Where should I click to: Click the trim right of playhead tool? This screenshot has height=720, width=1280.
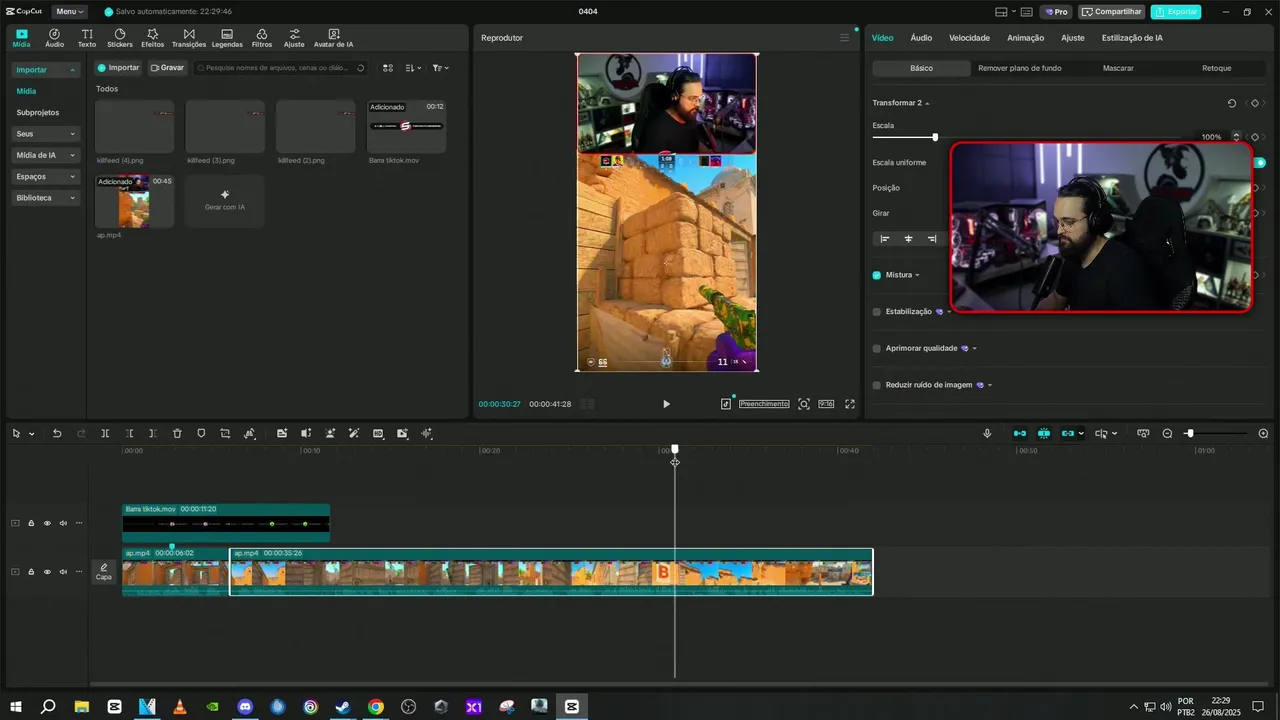tap(153, 433)
